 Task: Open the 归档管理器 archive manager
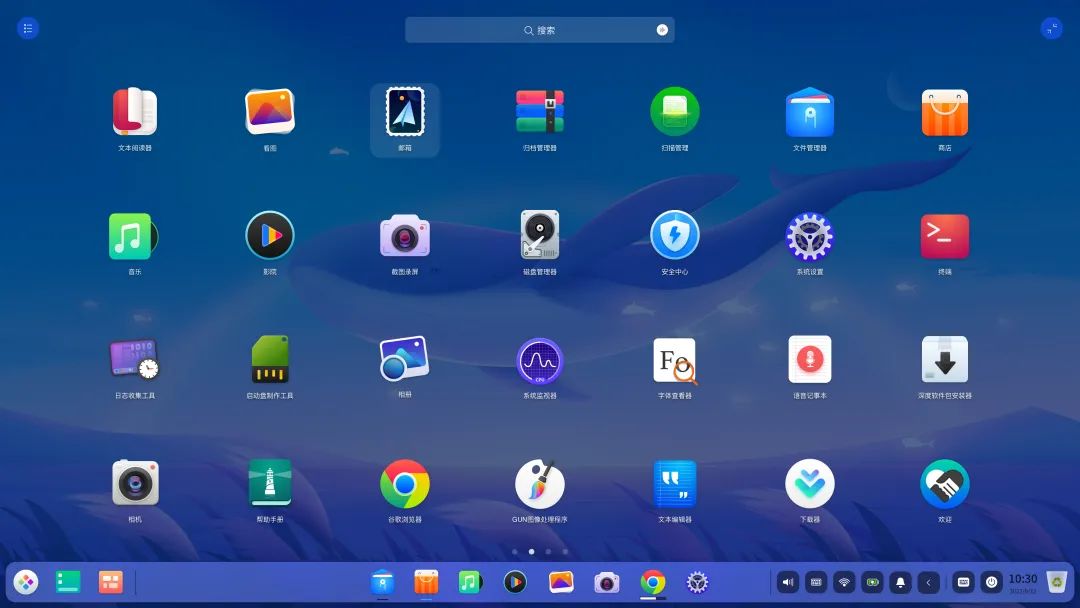pos(540,112)
